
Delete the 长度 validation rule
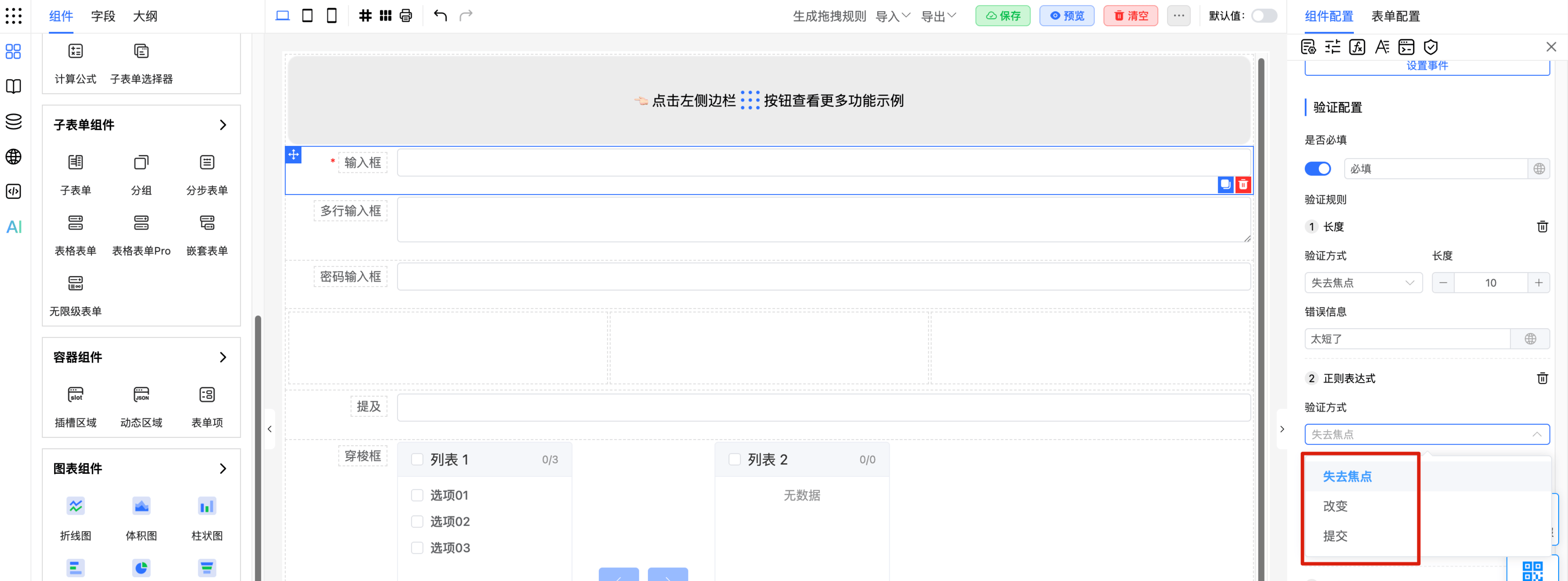(1542, 227)
